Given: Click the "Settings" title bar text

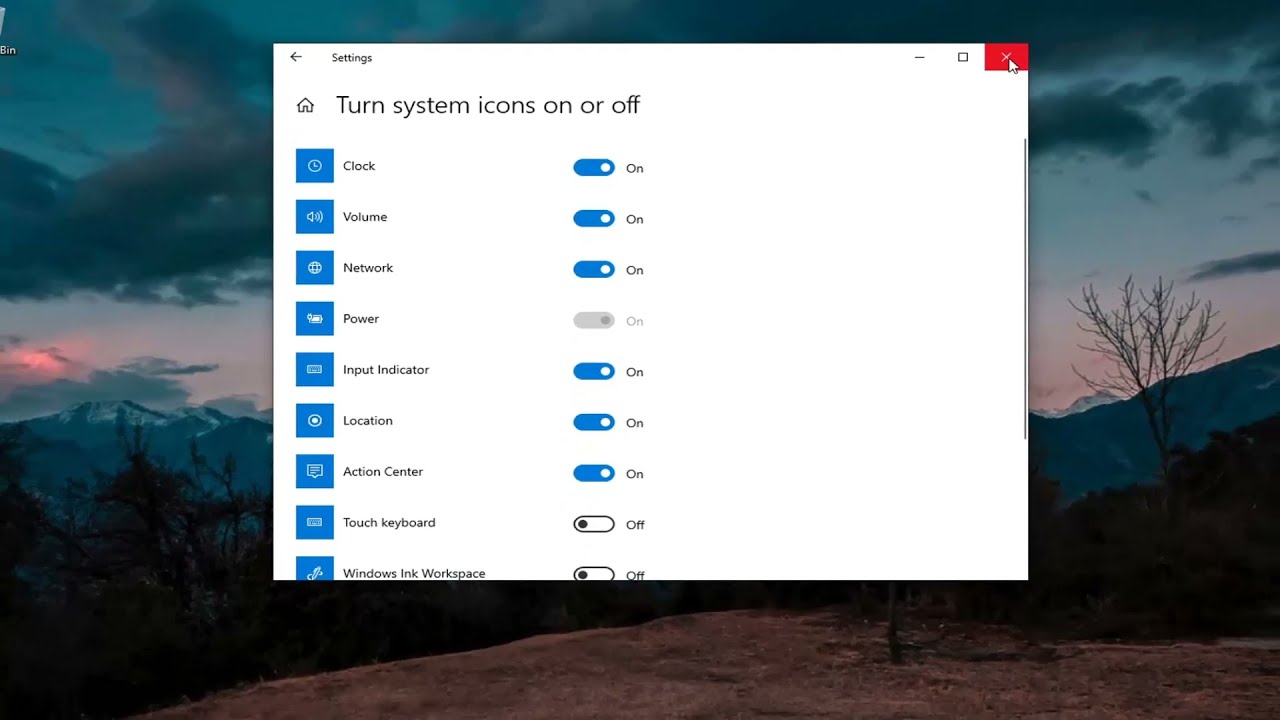Looking at the screenshot, I should tap(352, 58).
